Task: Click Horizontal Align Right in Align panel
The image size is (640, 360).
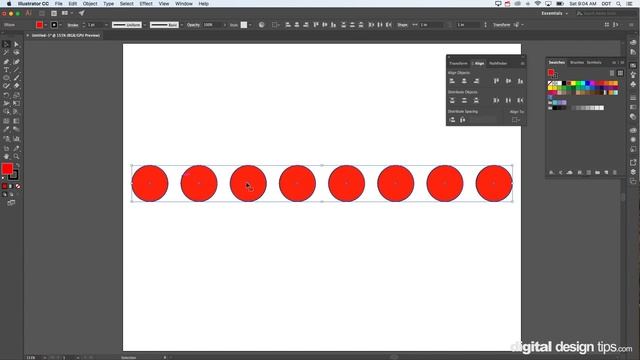Action: (x=476, y=81)
